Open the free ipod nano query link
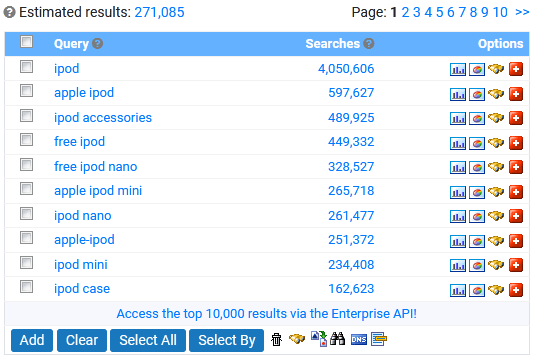The height and width of the screenshot is (360, 534). point(96,167)
